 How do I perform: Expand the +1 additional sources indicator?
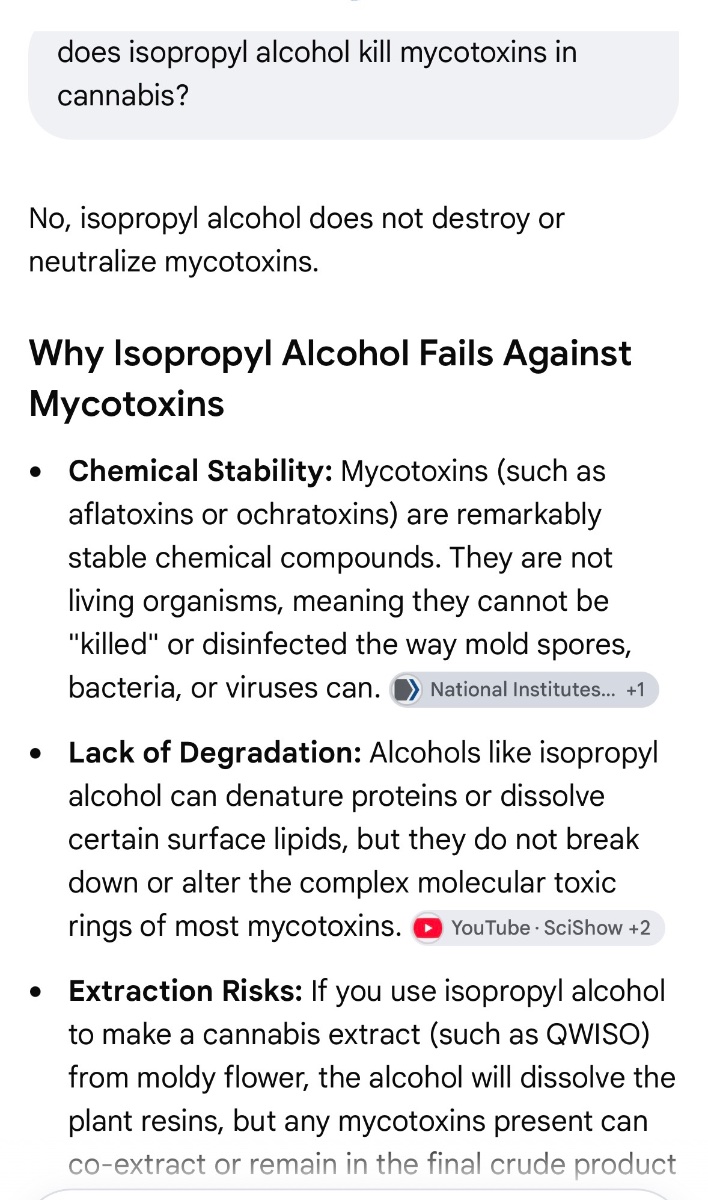click(635, 690)
